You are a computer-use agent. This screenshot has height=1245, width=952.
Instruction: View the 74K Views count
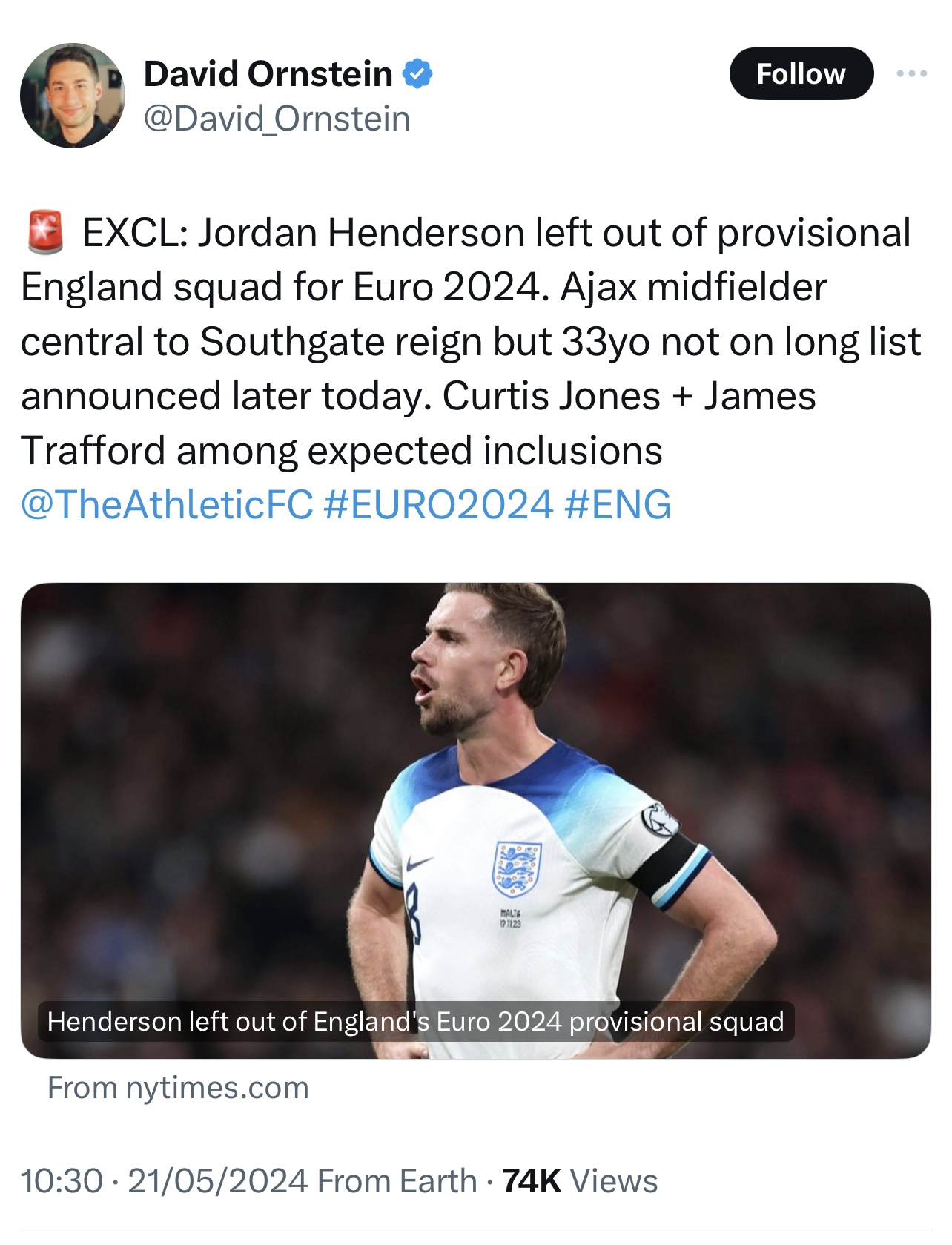[x=580, y=1181]
